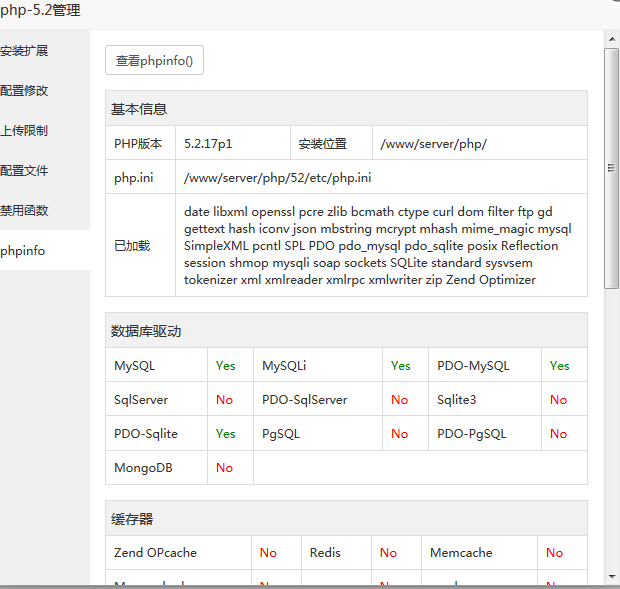The width and height of the screenshot is (620, 589).
Task: Click No status next to PDO-SqlServer
Action: [399, 400]
